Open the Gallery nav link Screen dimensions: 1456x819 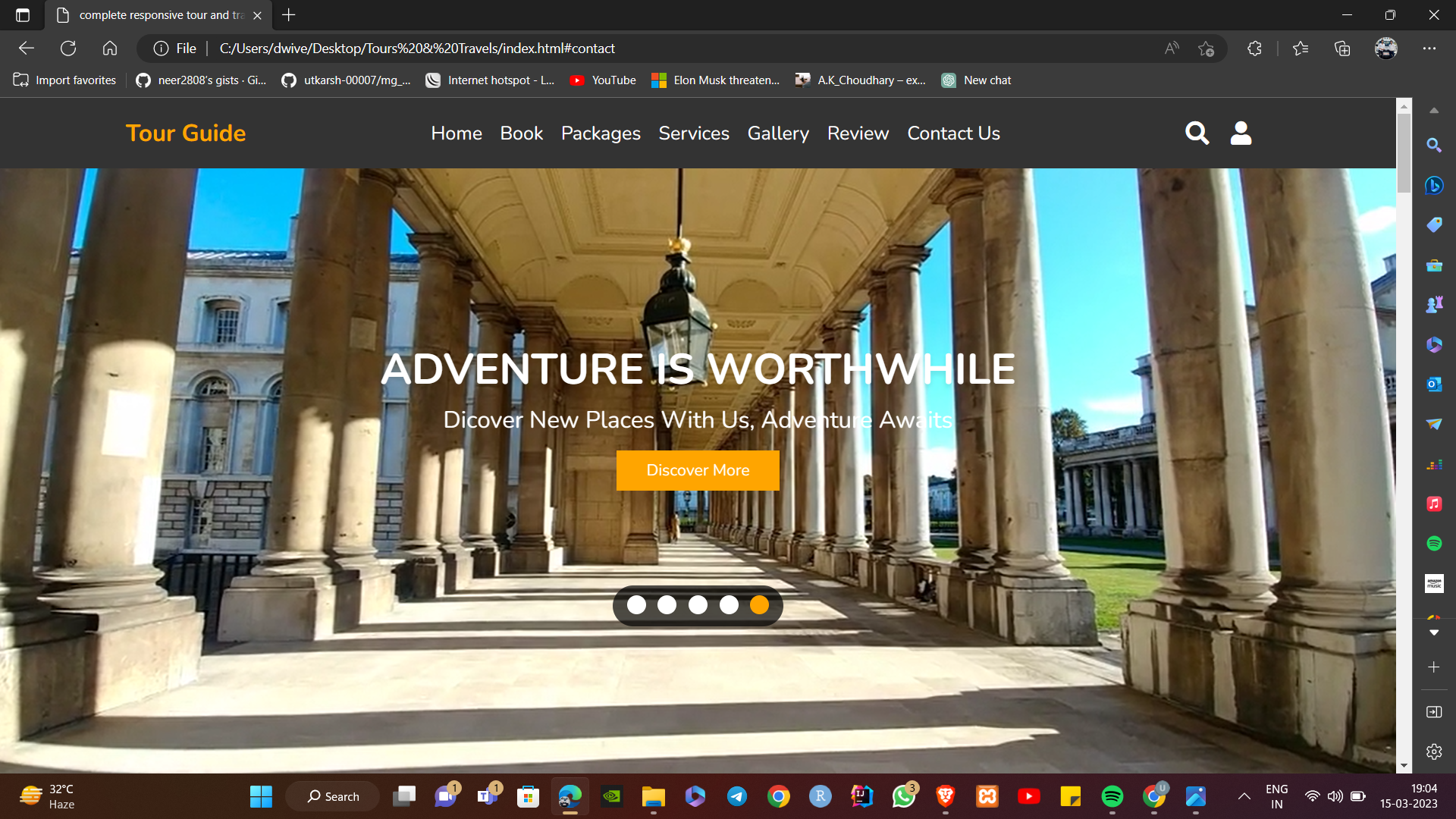(x=778, y=133)
